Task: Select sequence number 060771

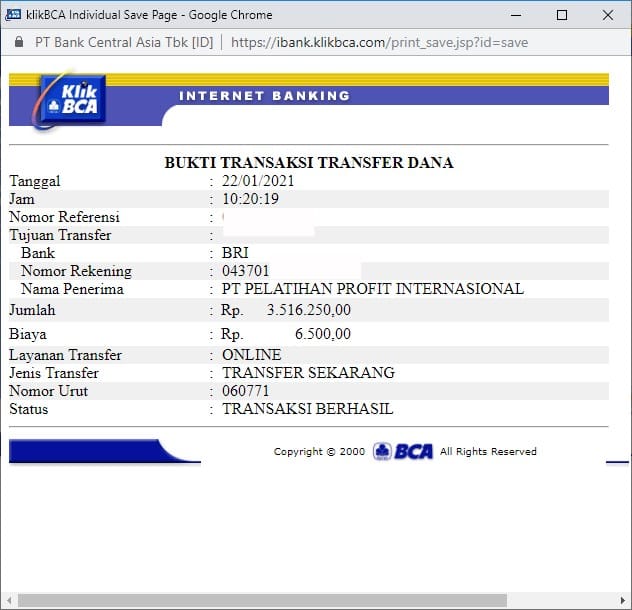Action: [x=245, y=391]
